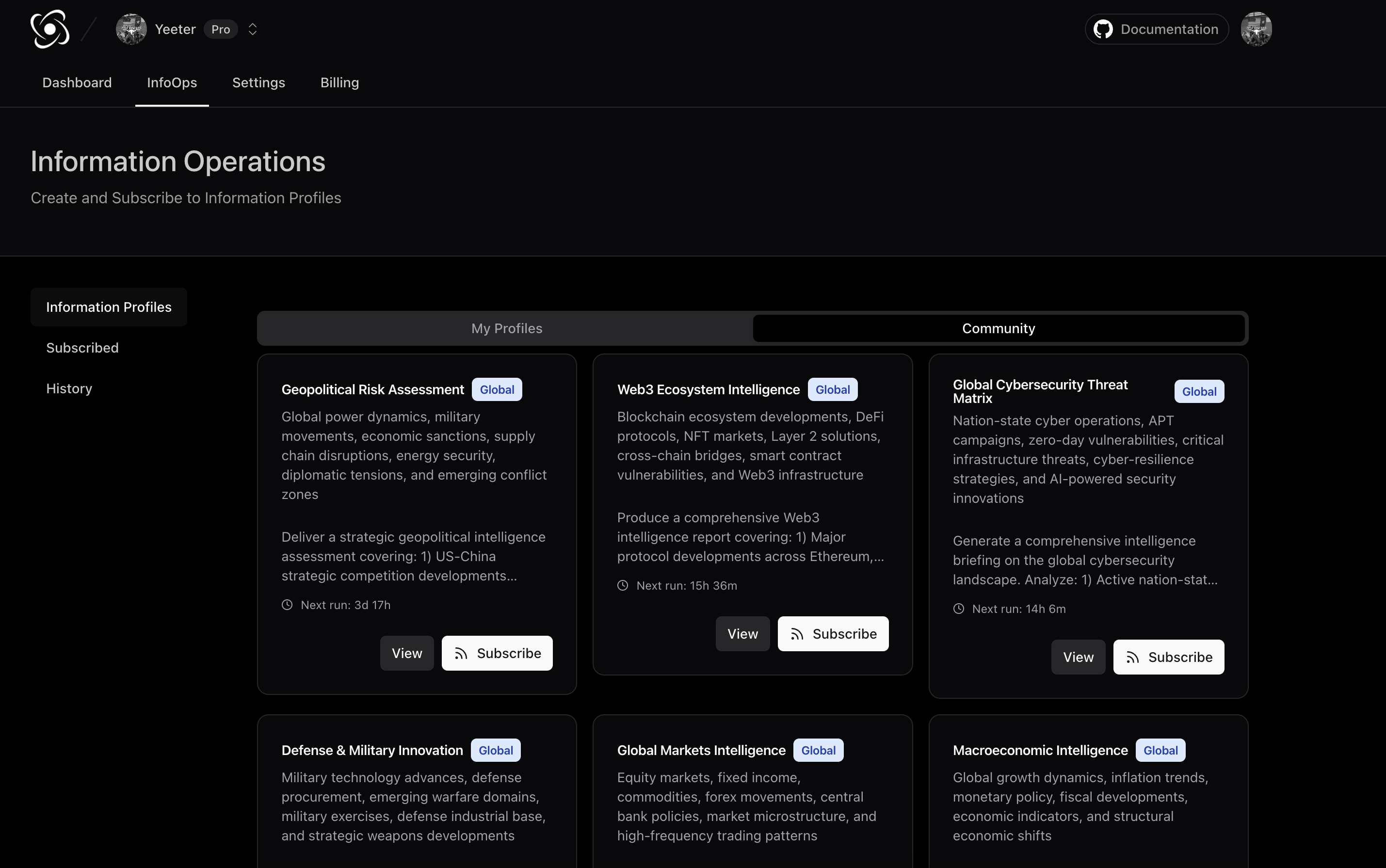Subscribe to Global Cybersecurity Threat Matrix
Image resolution: width=1386 pixels, height=868 pixels.
[1168, 657]
